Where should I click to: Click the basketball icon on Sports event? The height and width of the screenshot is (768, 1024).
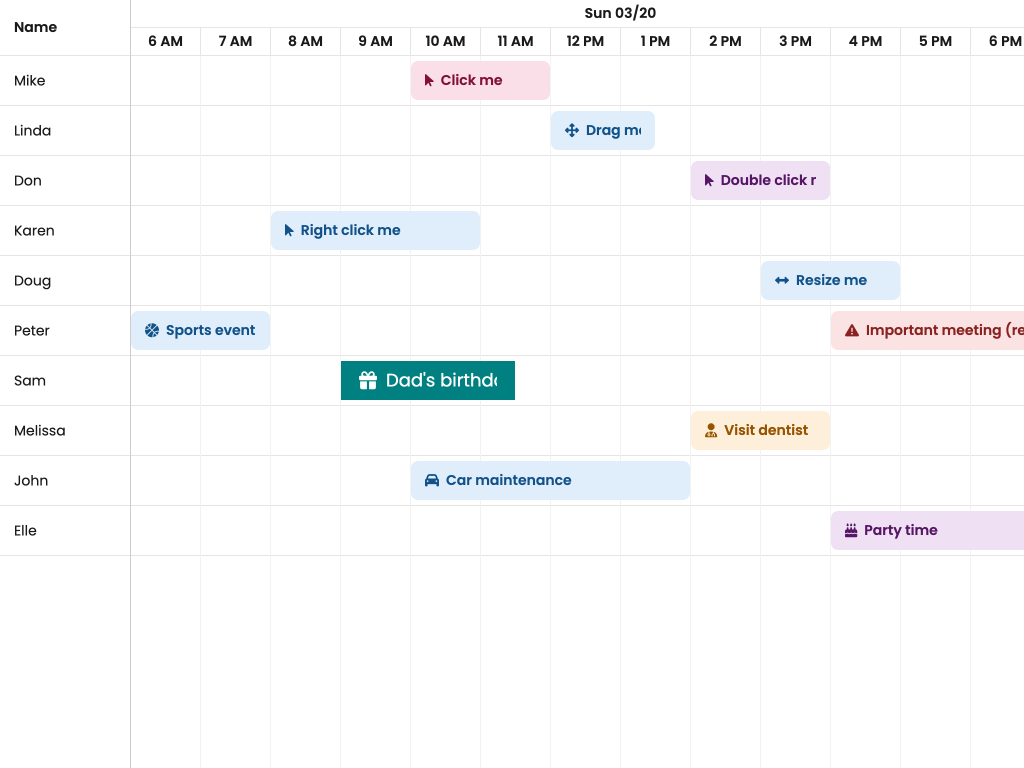click(152, 331)
